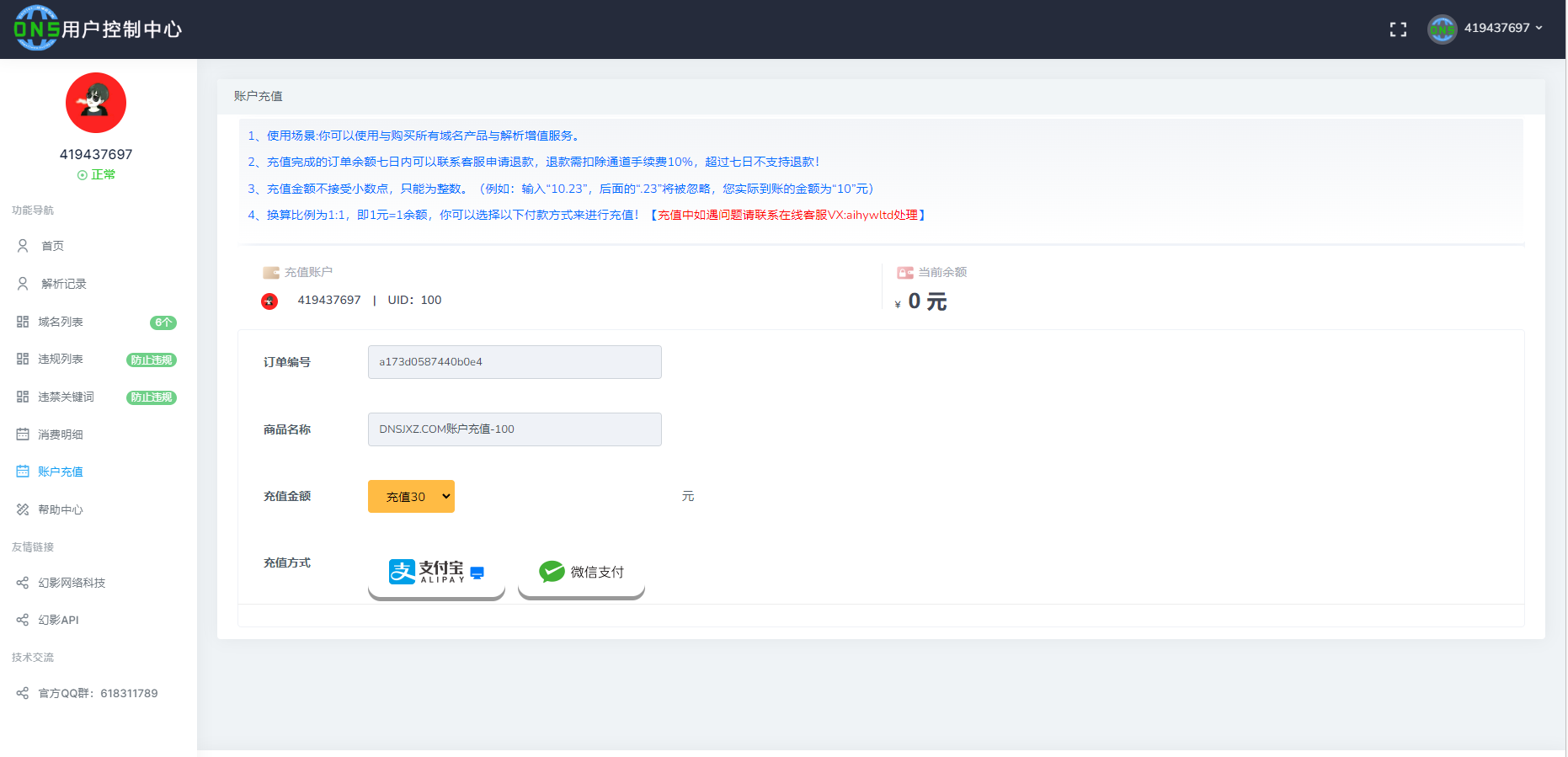Click the DNS logo in header
The height and width of the screenshot is (757, 1568).
coord(37,29)
